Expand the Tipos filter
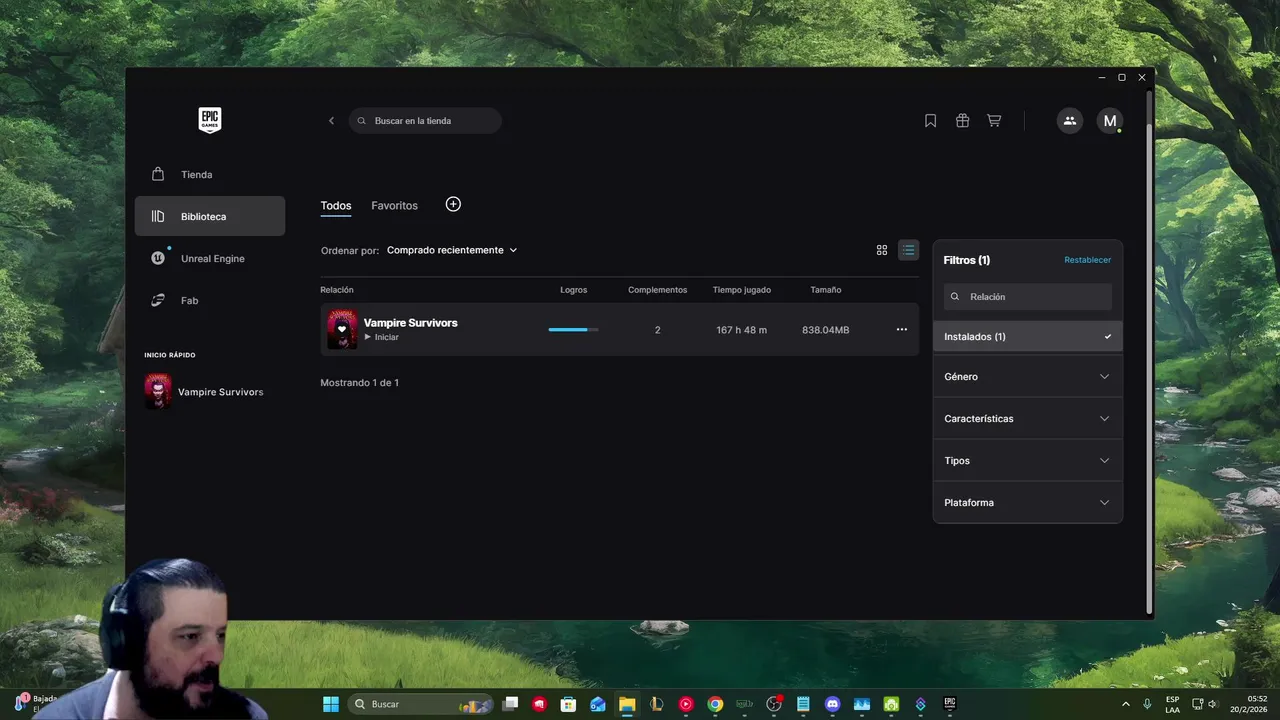 pos(1028,461)
